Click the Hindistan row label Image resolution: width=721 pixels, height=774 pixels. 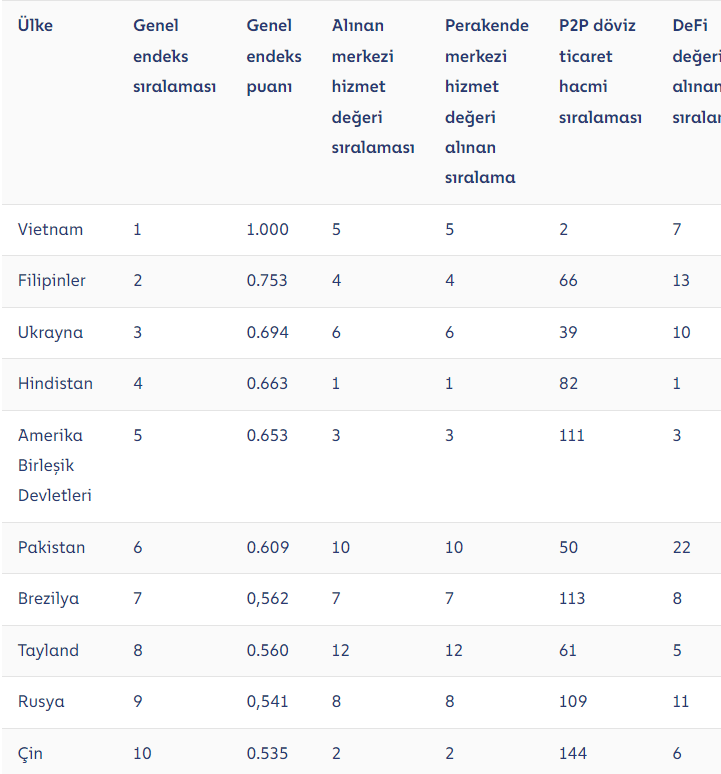[55, 384]
